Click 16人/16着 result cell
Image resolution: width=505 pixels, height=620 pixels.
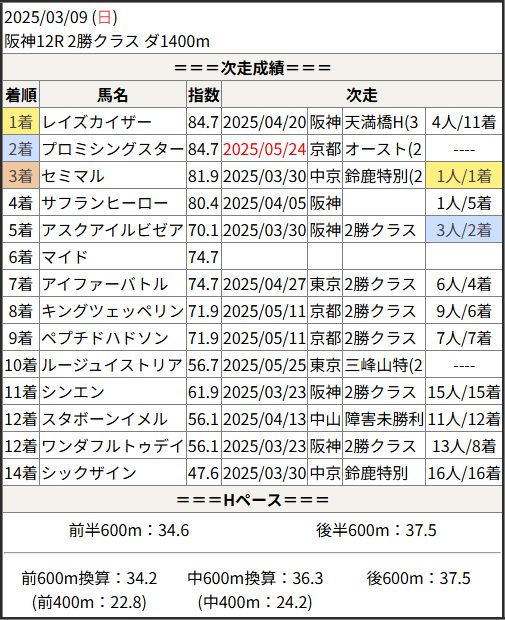(x=464, y=473)
